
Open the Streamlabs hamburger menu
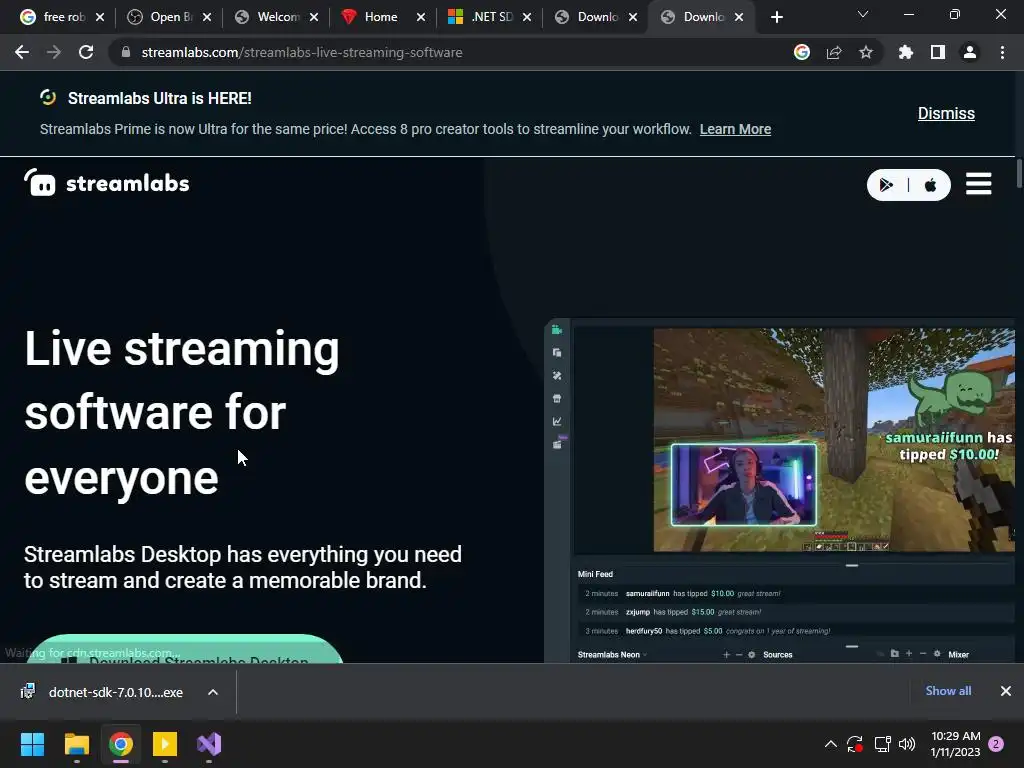pyautogui.click(x=978, y=184)
